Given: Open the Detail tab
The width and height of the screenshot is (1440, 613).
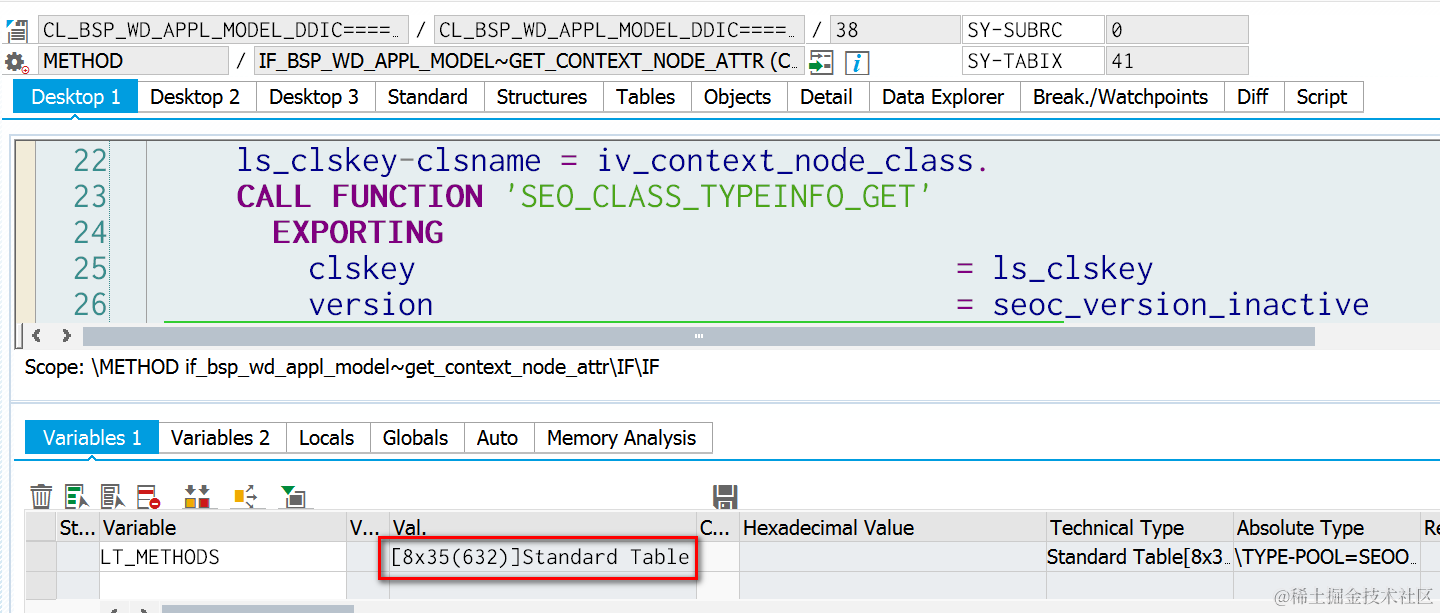Looking at the screenshot, I should [x=827, y=97].
